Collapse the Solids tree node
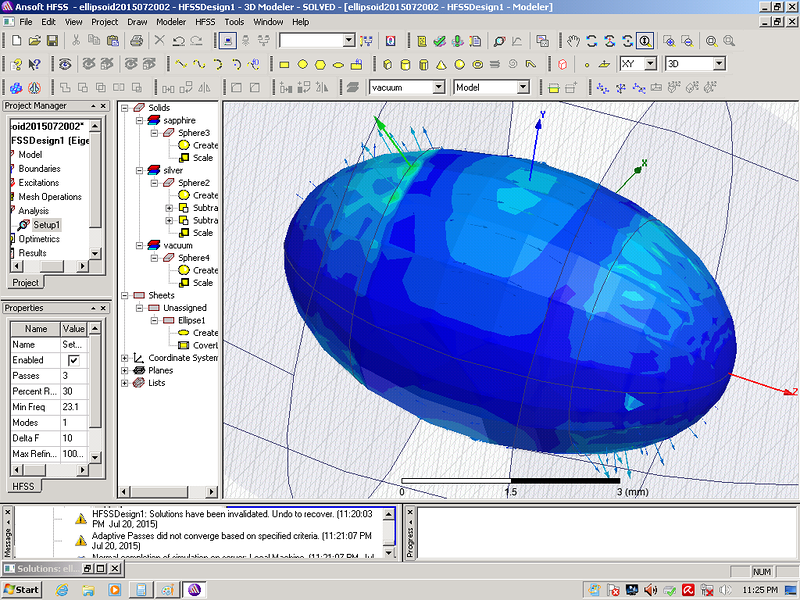Image resolution: width=800 pixels, height=600 pixels. (125, 108)
